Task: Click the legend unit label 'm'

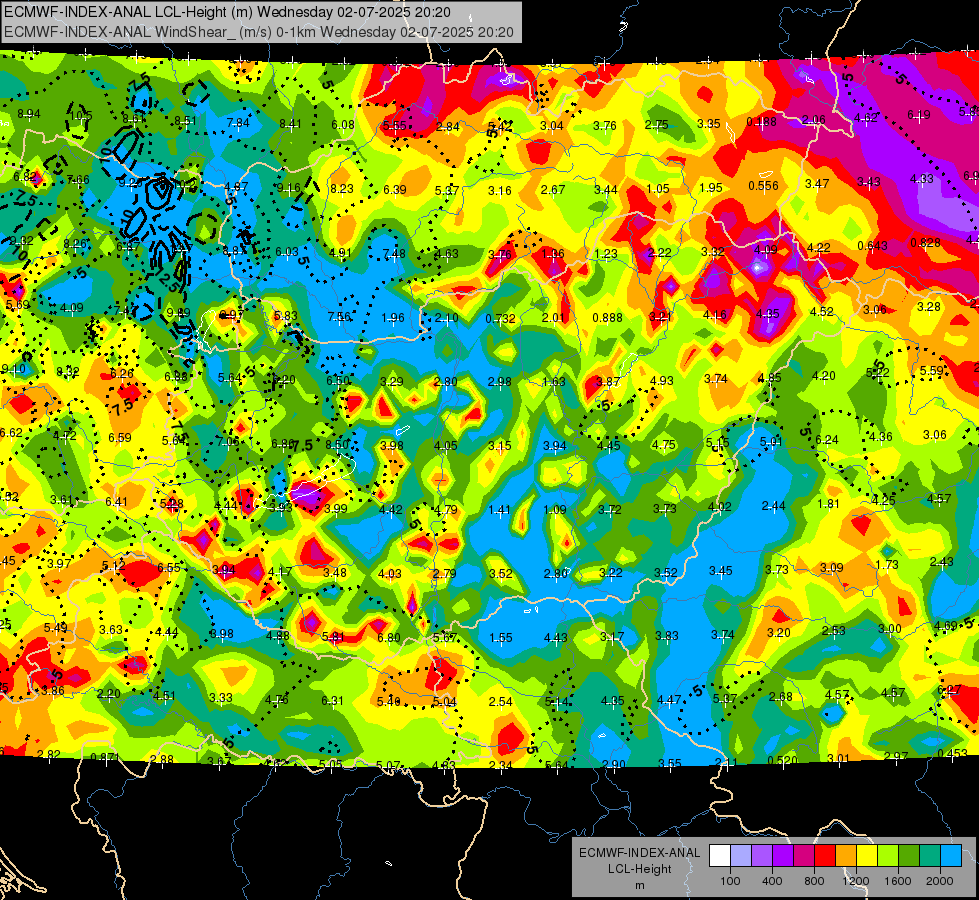Action: click(x=639, y=885)
